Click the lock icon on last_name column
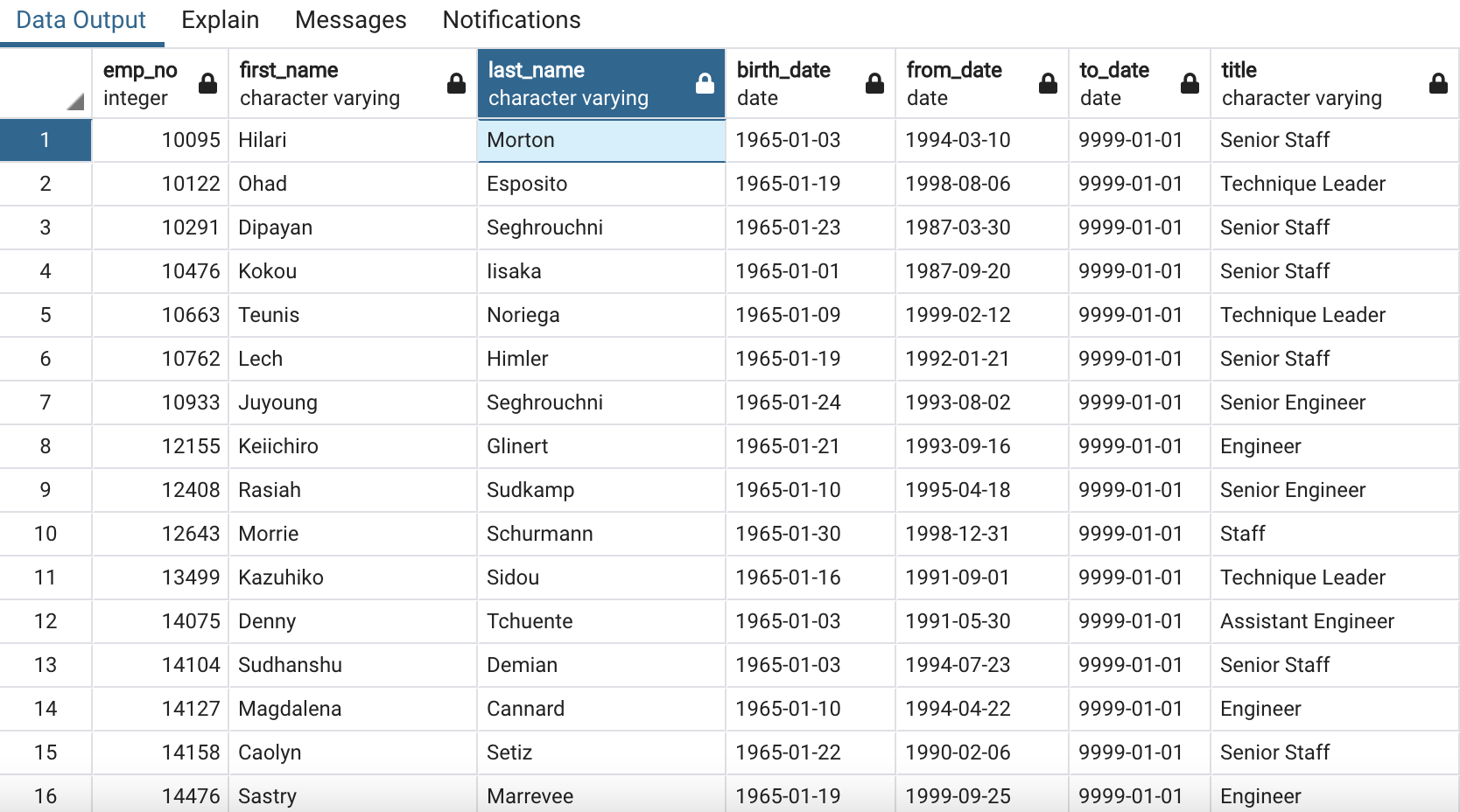The height and width of the screenshot is (812, 1460). [x=705, y=83]
